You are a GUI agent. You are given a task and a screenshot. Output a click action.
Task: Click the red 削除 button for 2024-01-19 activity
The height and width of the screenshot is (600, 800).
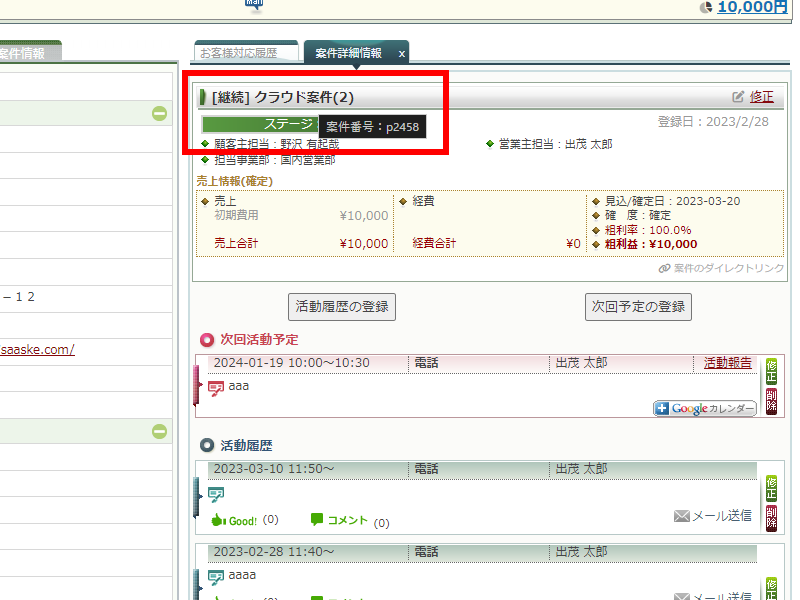pyautogui.click(x=771, y=401)
